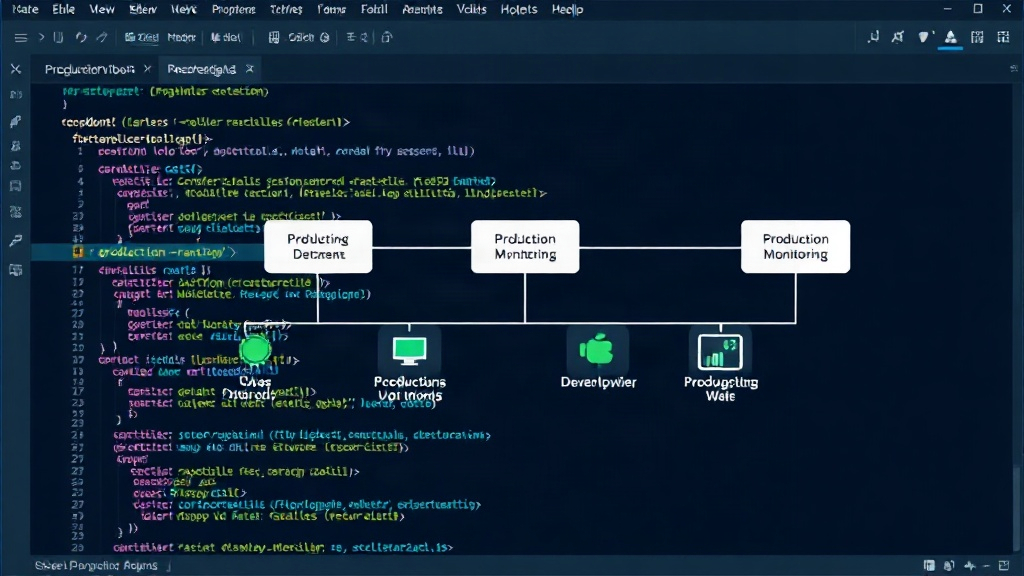Open the second menu bar item

63,9
